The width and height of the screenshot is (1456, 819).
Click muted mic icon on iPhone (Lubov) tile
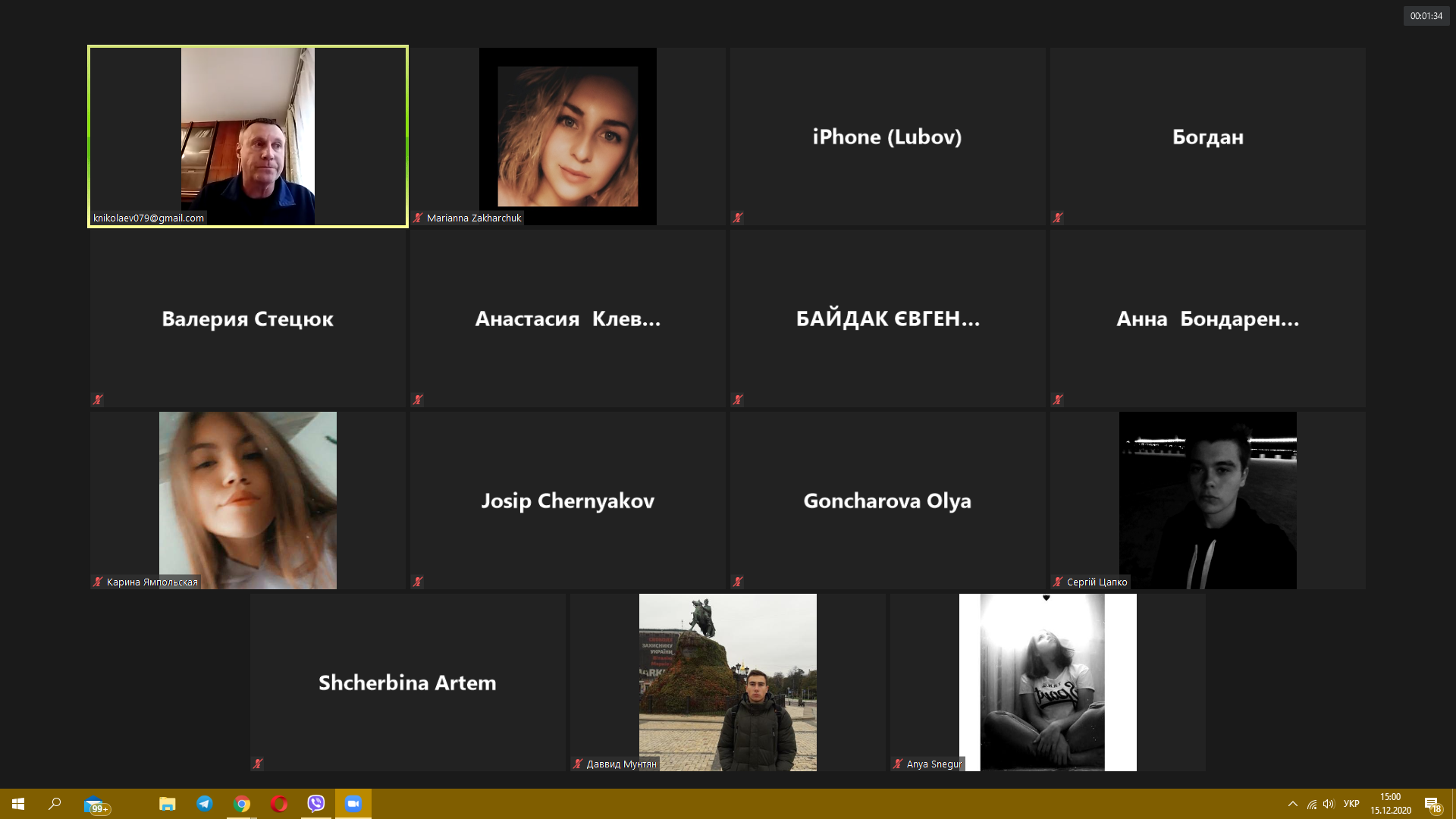click(738, 218)
